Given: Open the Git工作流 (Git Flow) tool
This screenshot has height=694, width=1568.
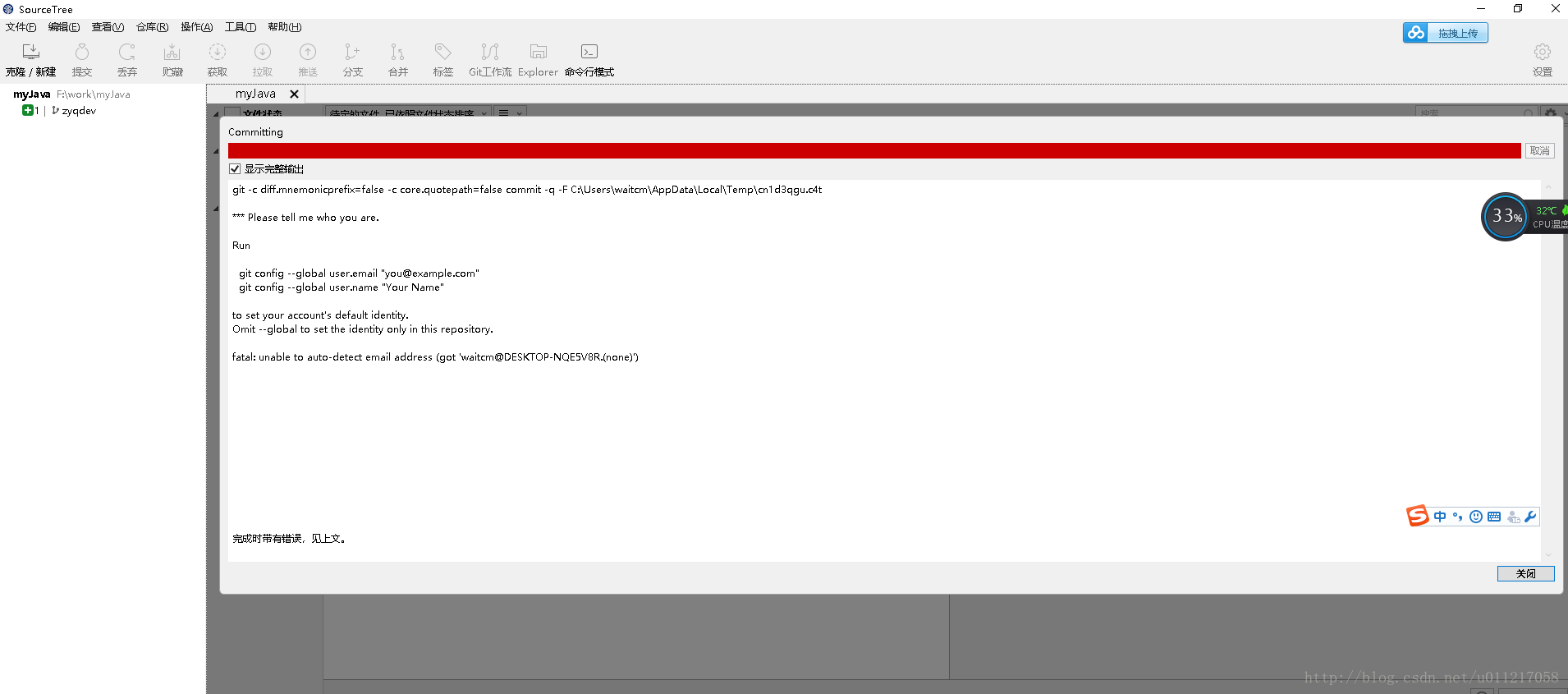Looking at the screenshot, I should coord(490,61).
